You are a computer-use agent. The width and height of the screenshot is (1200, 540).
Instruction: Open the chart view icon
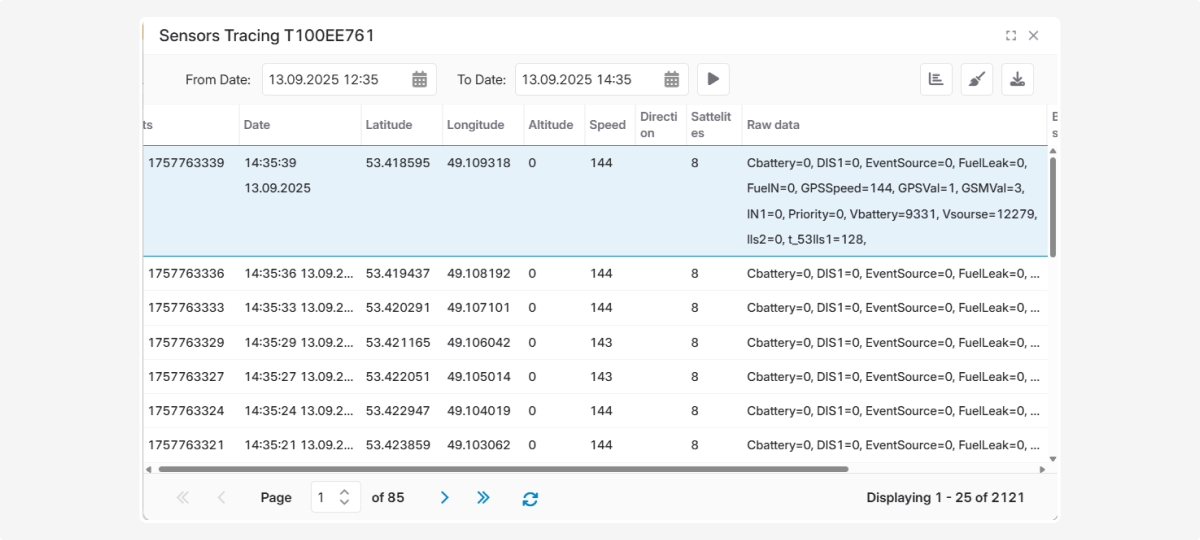click(x=936, y=79)
